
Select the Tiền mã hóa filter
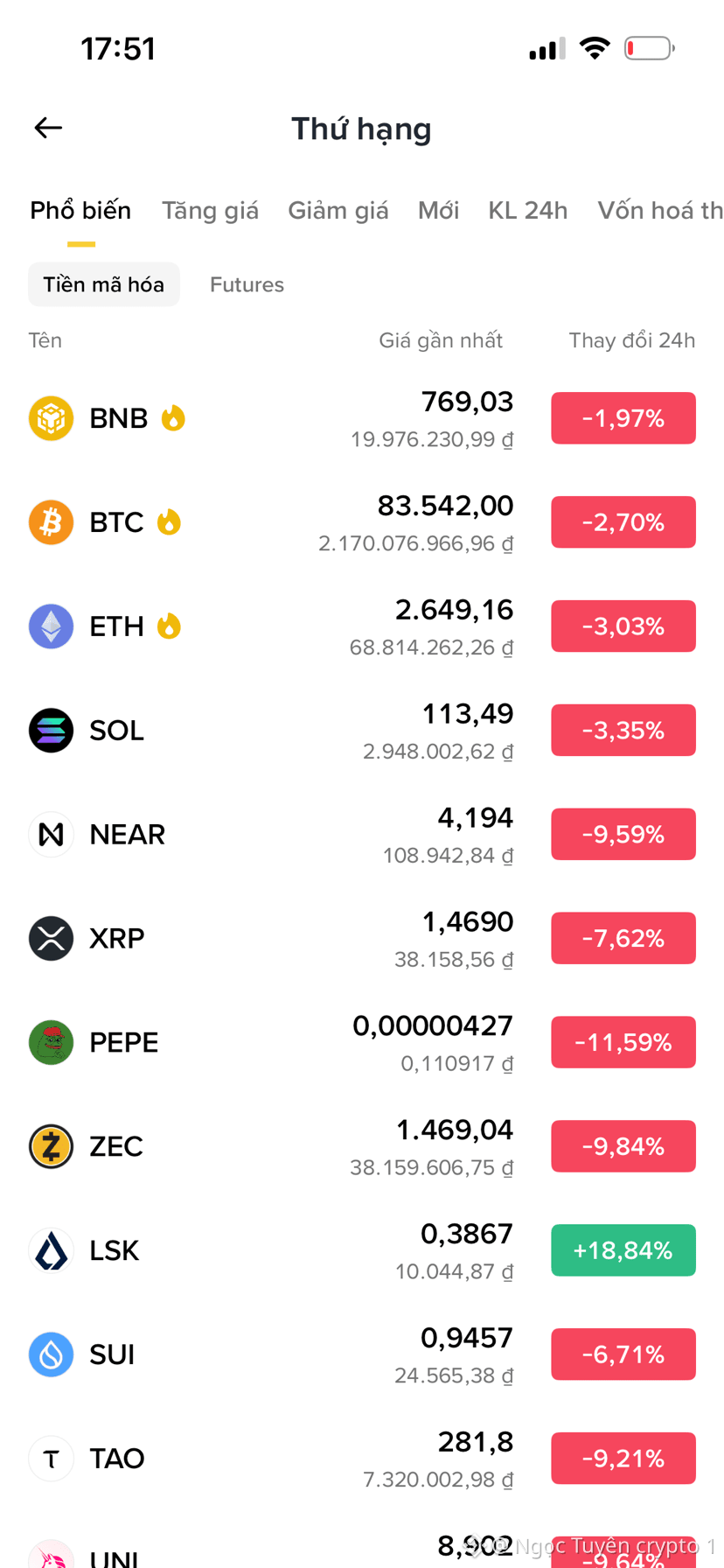tap(104, 284)
